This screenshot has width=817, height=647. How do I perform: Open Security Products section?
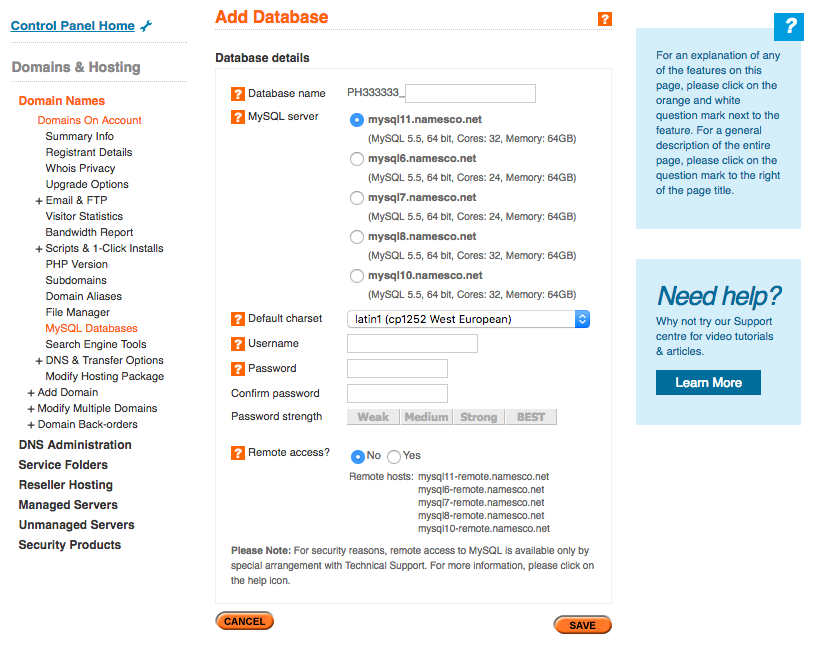pos(70,545)
